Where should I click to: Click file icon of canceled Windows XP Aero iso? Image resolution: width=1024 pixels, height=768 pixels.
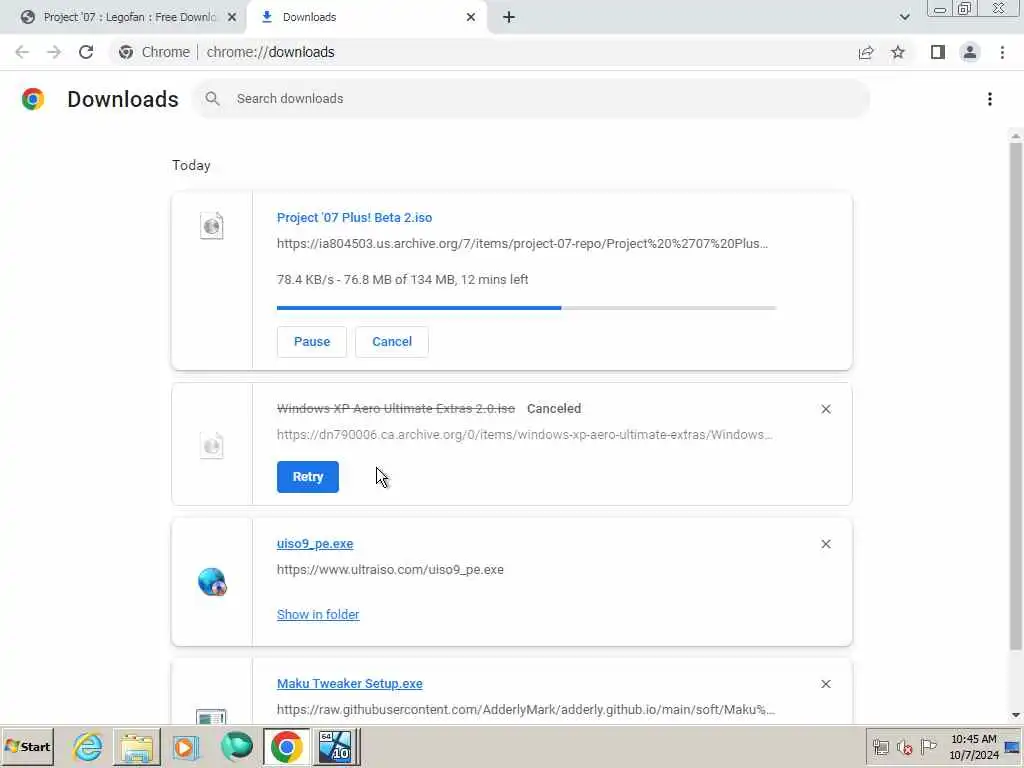212,445
